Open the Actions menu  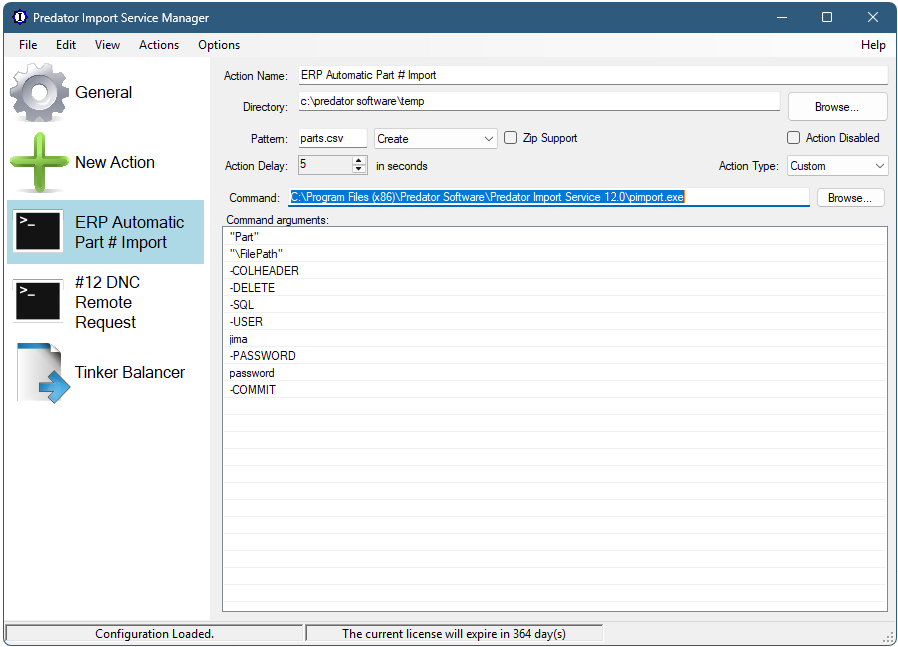tap(158, 44)
